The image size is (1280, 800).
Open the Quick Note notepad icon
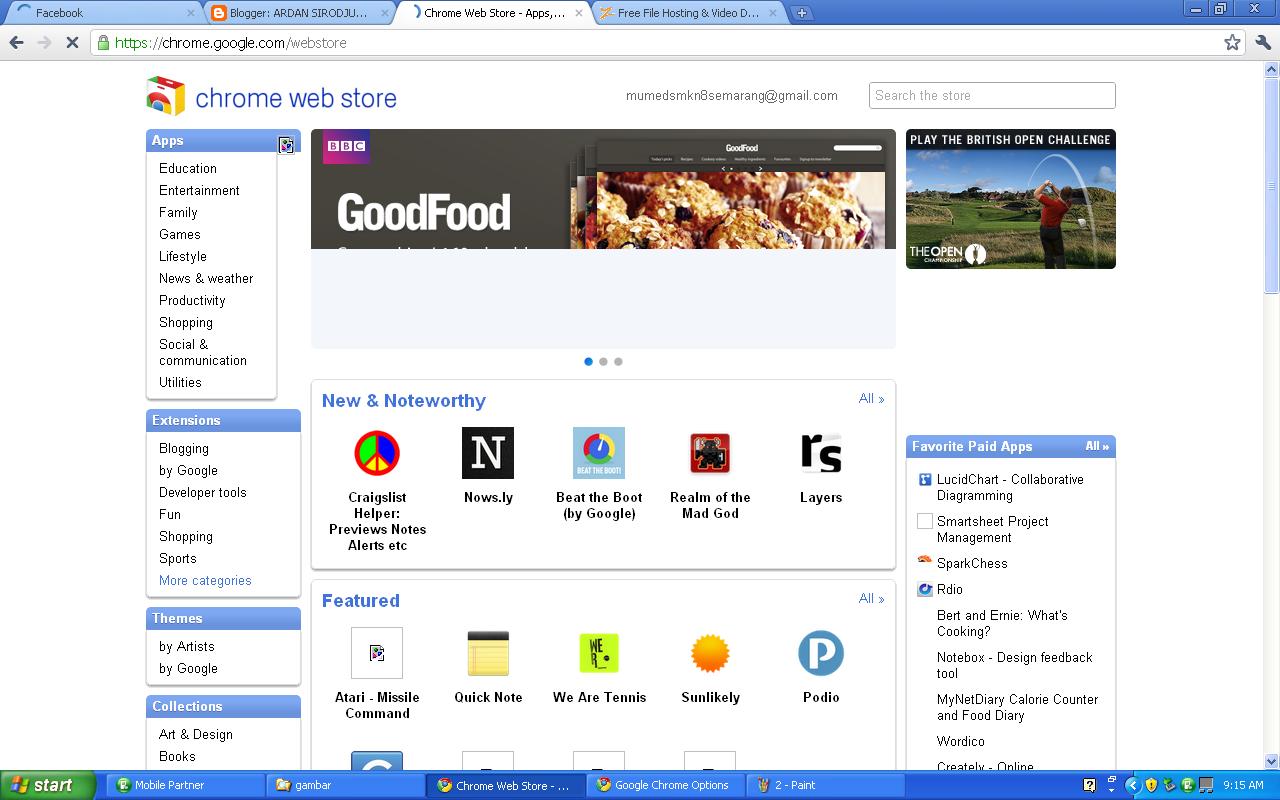click(488, 653)
